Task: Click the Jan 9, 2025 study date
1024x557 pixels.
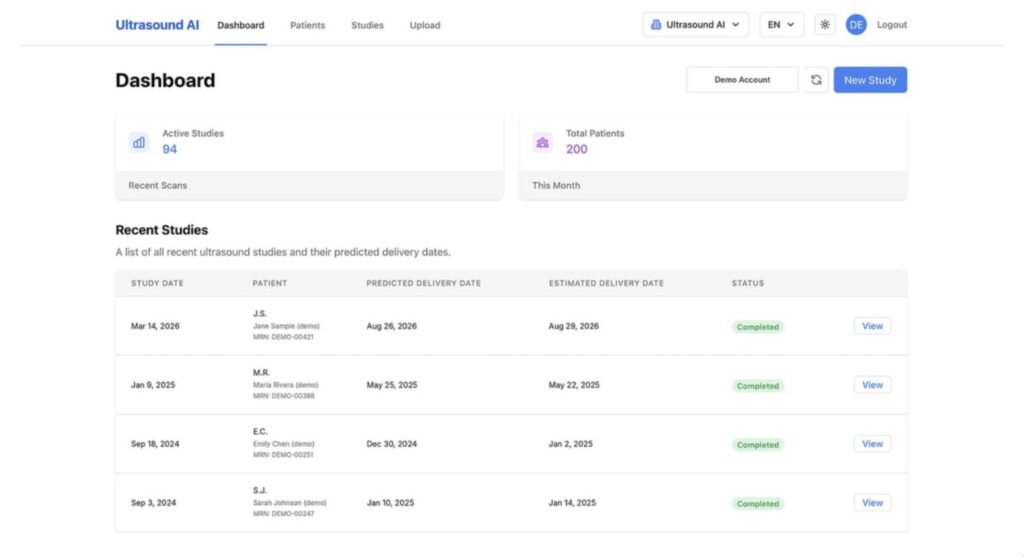Action: (x=153, y=385)
